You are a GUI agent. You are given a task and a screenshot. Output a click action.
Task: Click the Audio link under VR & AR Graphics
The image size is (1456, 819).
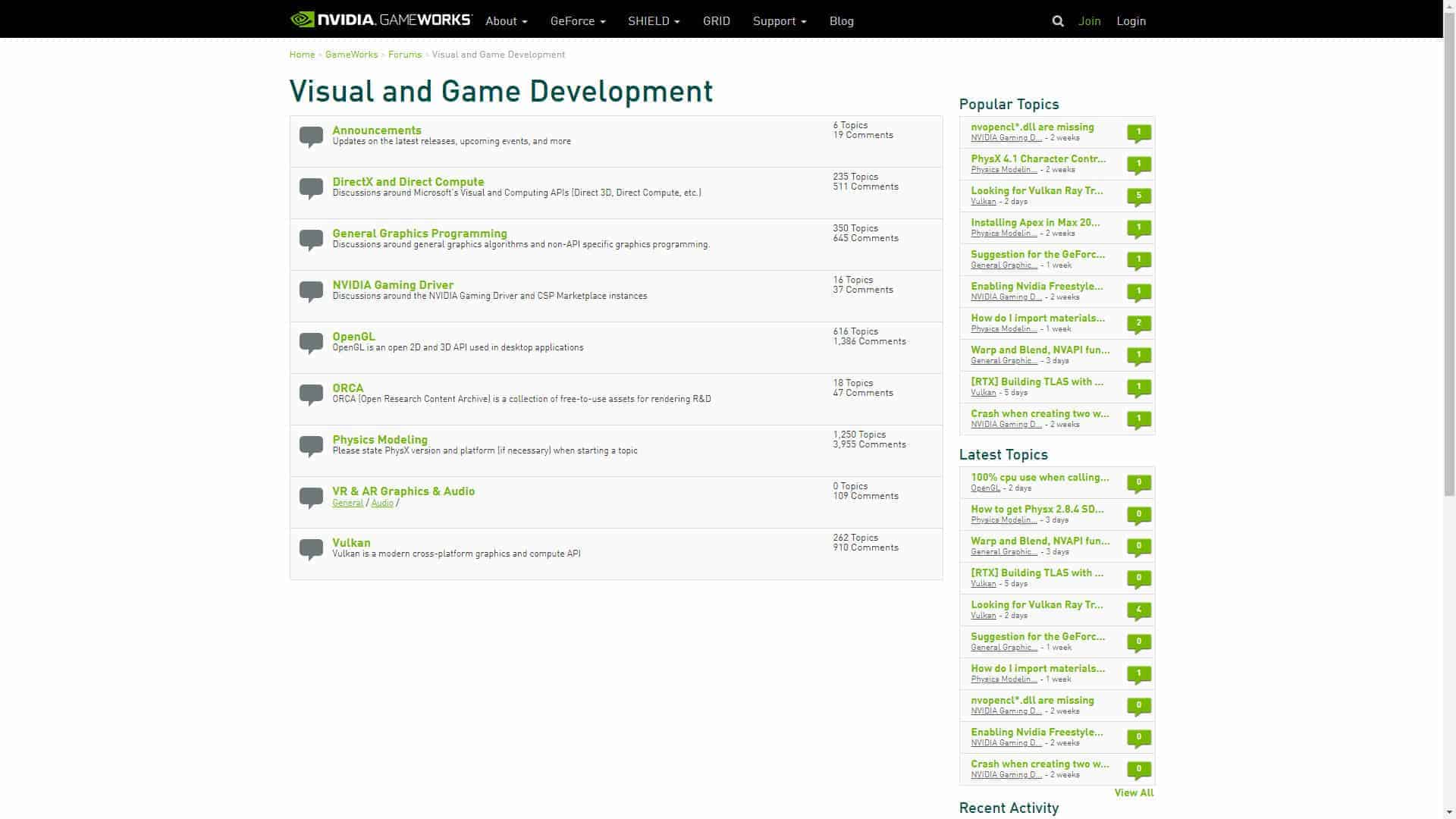[382, 503]
